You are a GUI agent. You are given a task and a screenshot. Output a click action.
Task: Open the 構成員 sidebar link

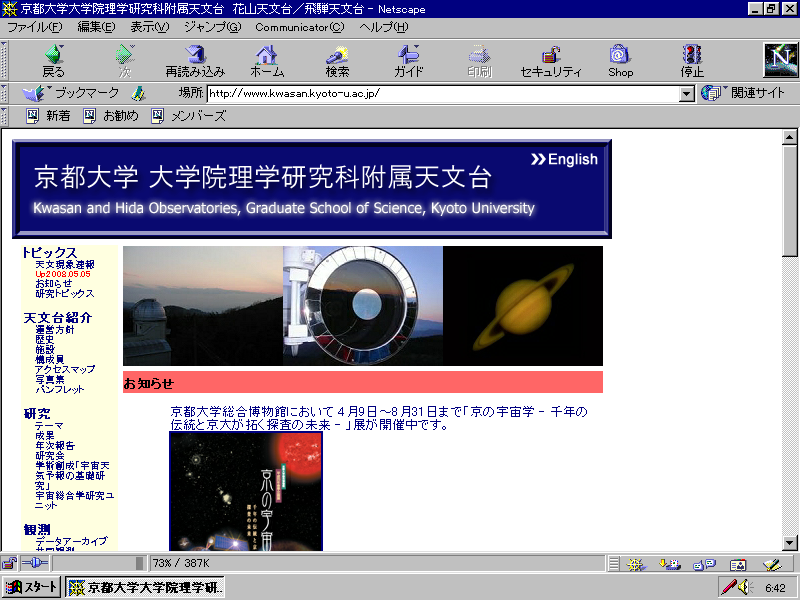49,359
